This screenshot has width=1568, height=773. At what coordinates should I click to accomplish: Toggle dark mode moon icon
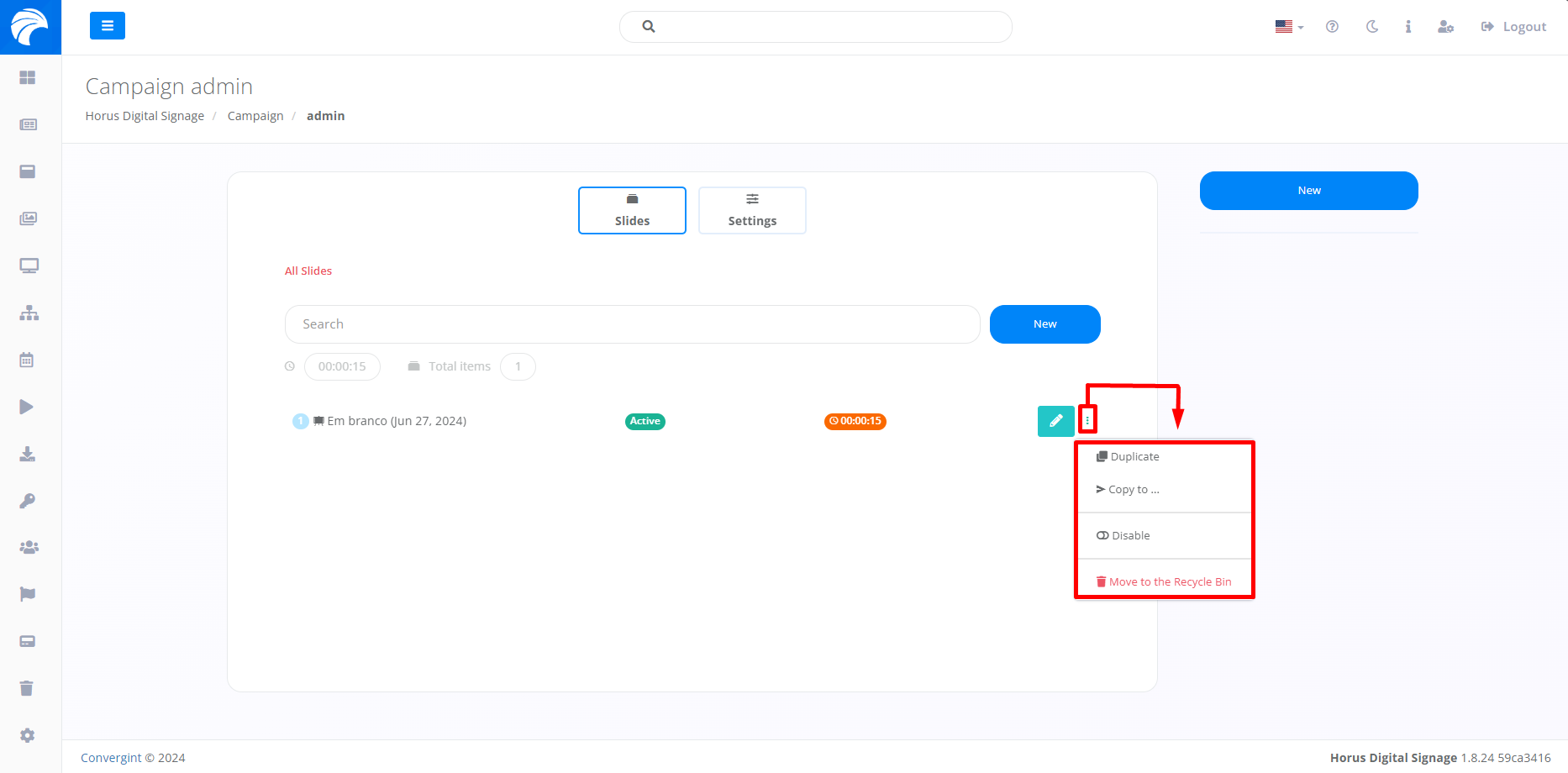point(1372,27)
